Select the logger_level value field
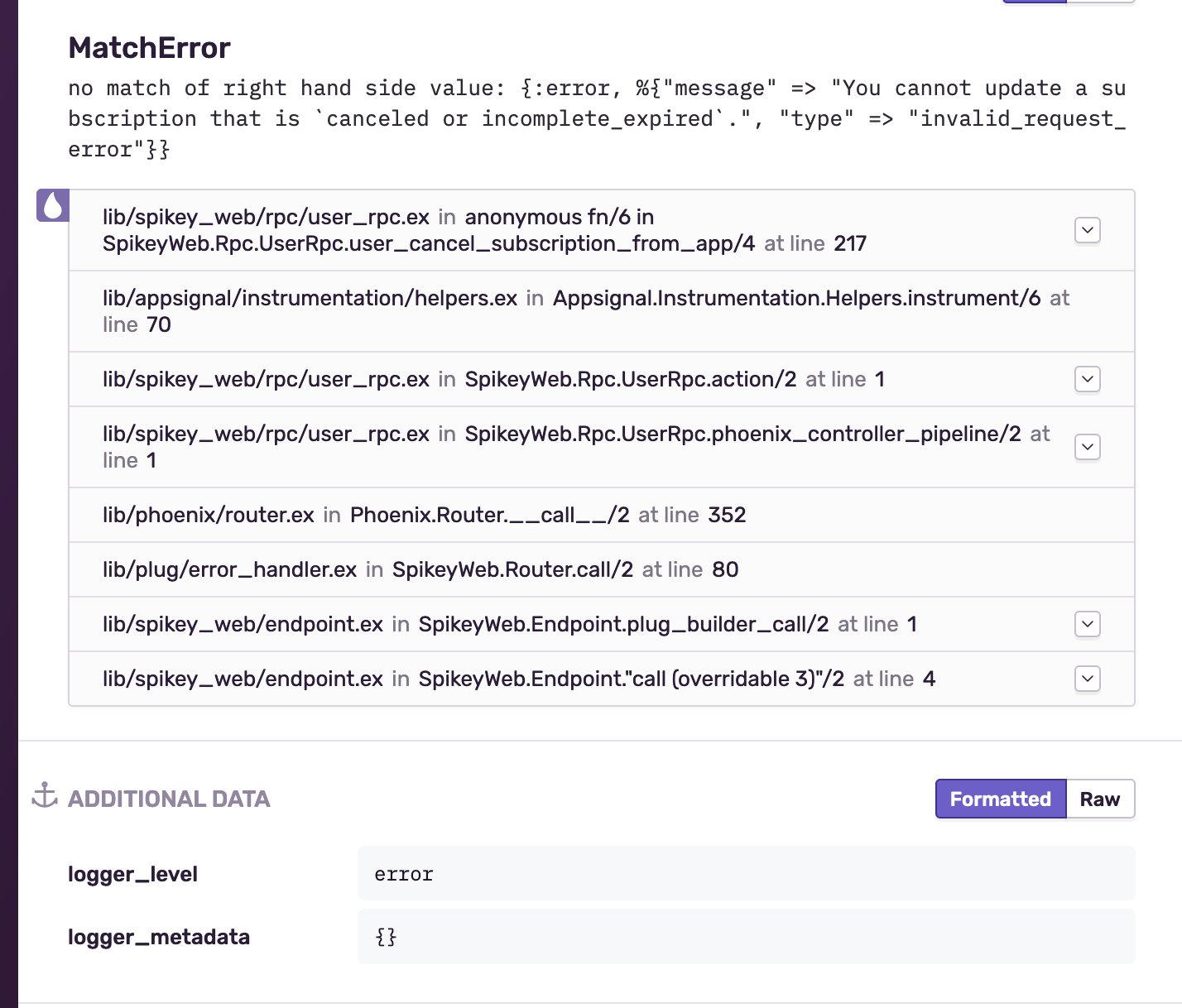1182x1008 pixels. (745, 873)
